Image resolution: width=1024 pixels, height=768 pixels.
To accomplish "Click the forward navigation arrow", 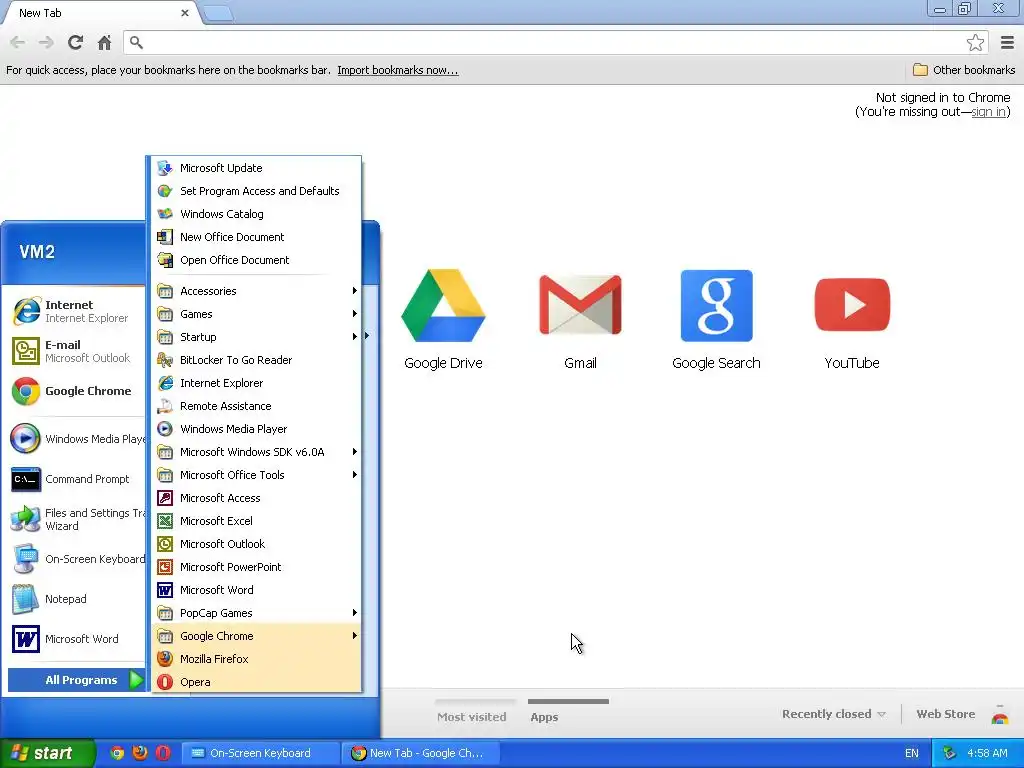I will (46, 42).
